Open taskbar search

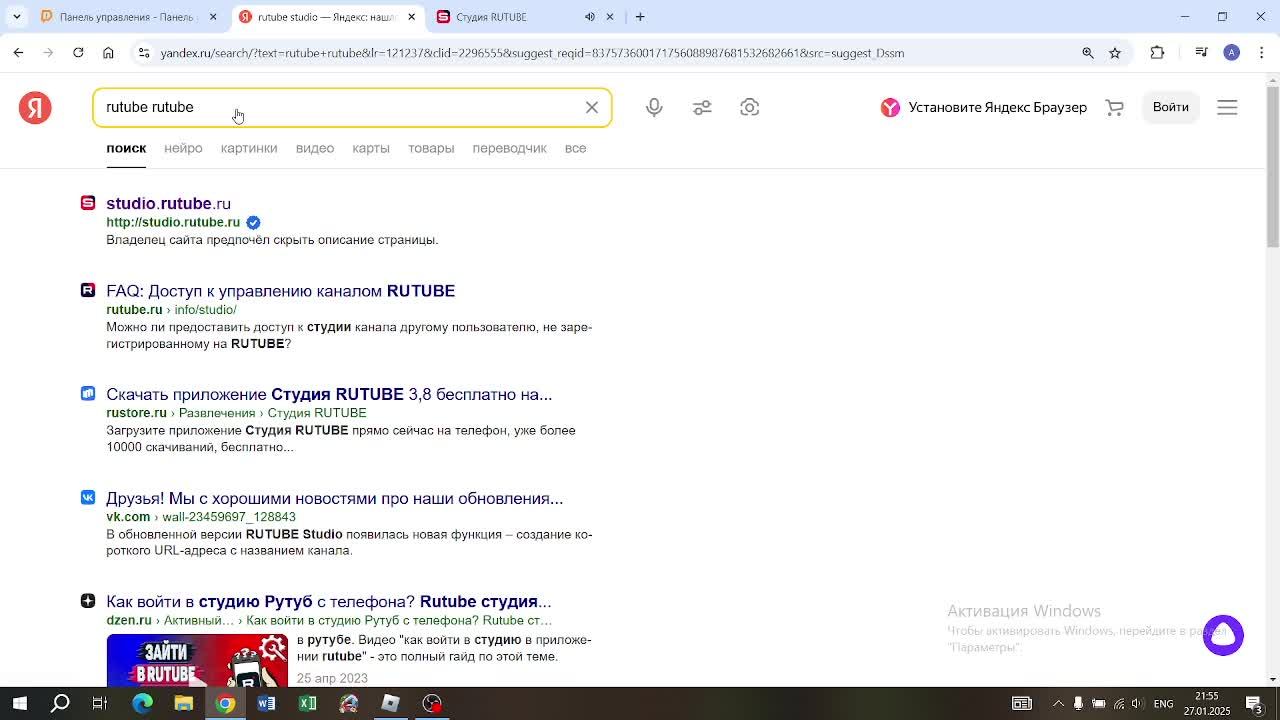60,703
